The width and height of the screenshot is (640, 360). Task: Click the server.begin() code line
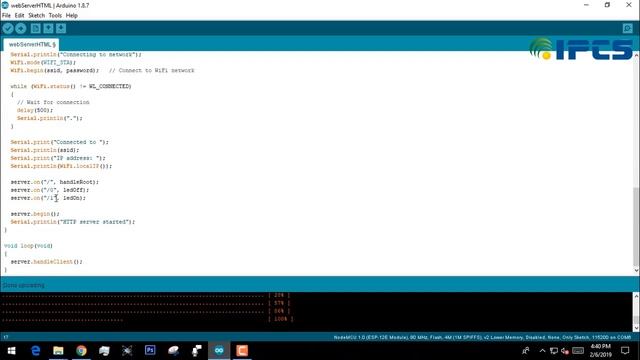point(35,213)
